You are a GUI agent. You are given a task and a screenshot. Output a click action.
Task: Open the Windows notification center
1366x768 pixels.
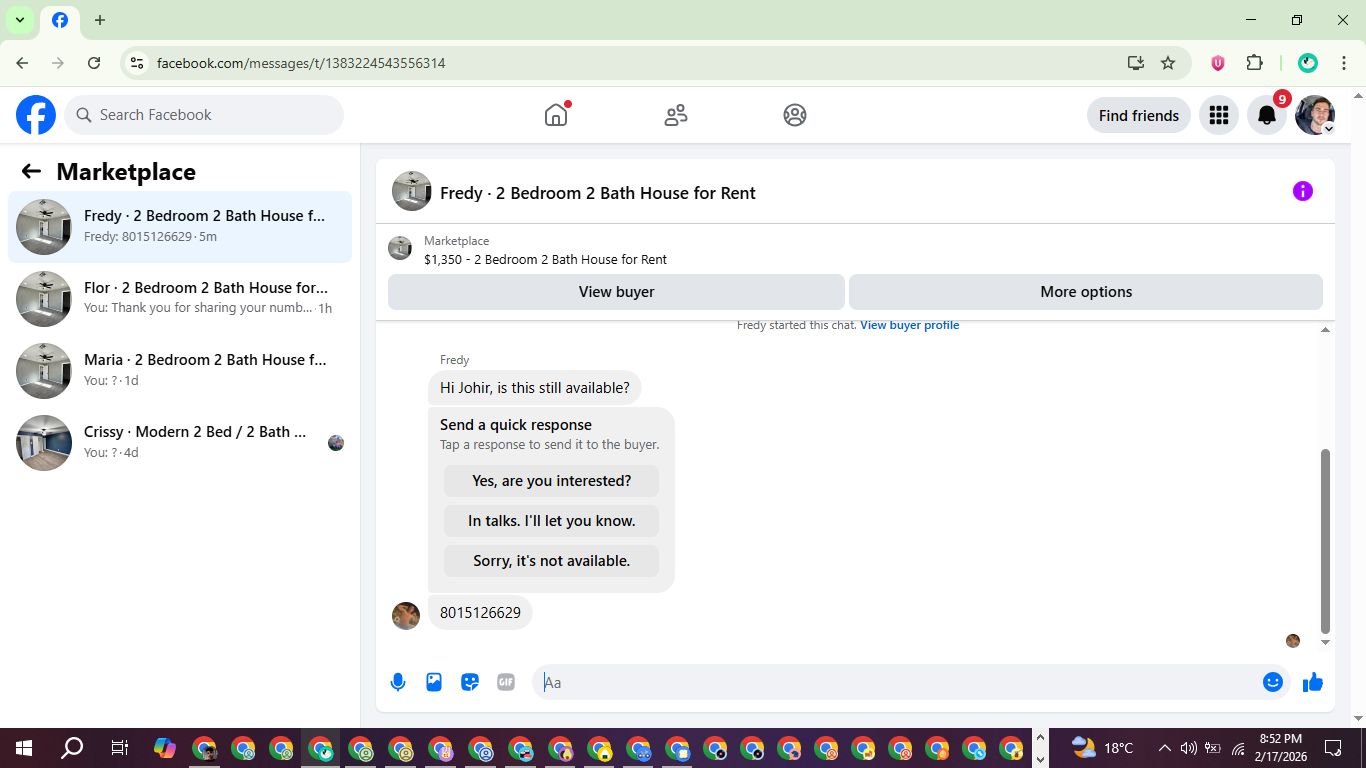pyautogui.click(x=1333, y=748)
